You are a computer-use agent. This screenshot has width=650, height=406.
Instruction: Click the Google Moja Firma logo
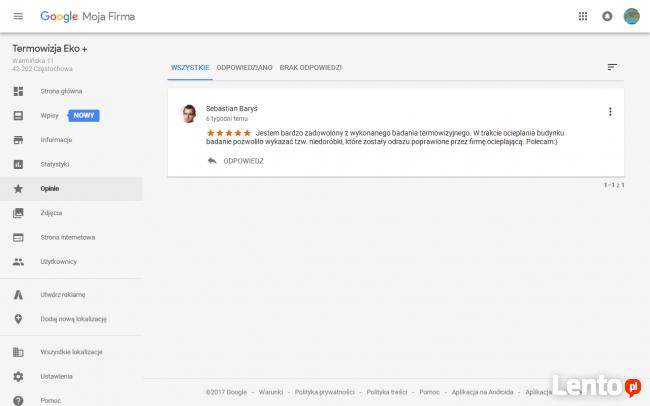(87, 17)
